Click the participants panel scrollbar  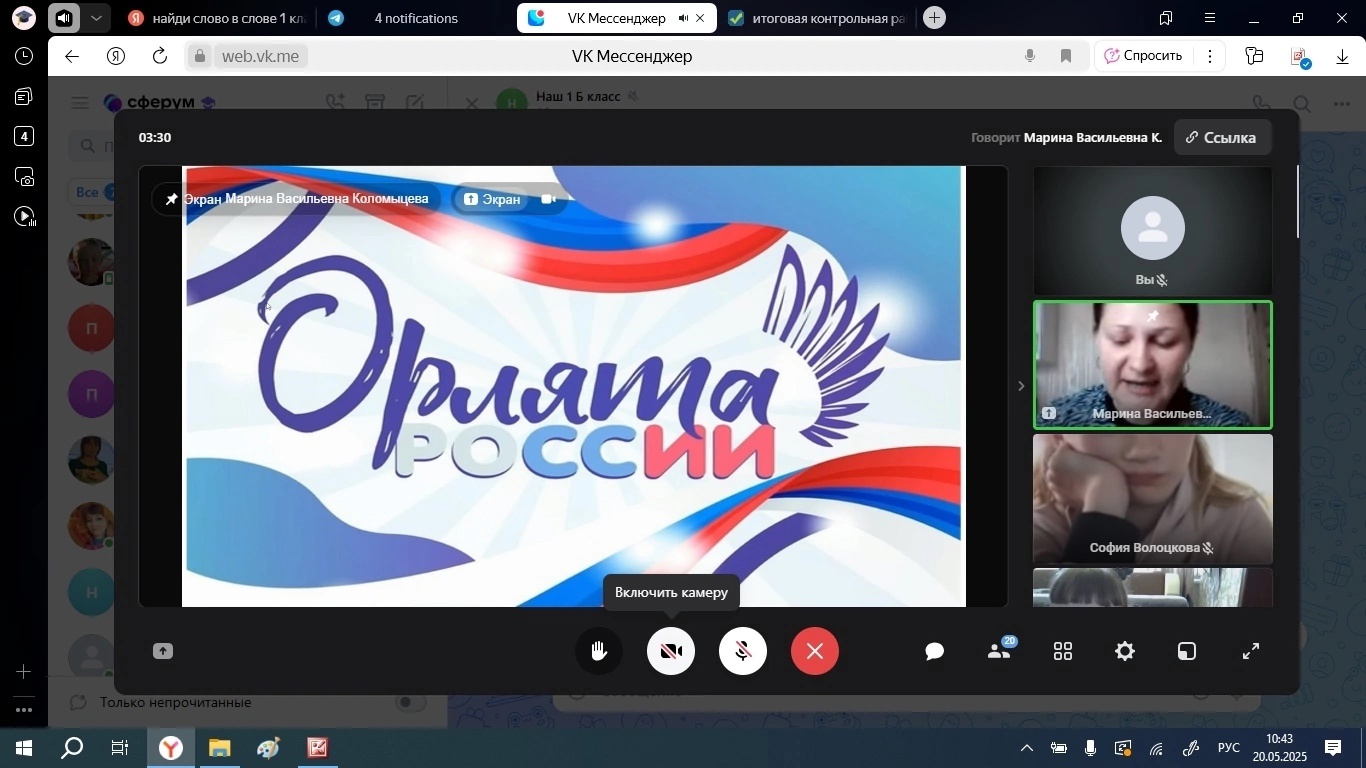pos(1299,202)
